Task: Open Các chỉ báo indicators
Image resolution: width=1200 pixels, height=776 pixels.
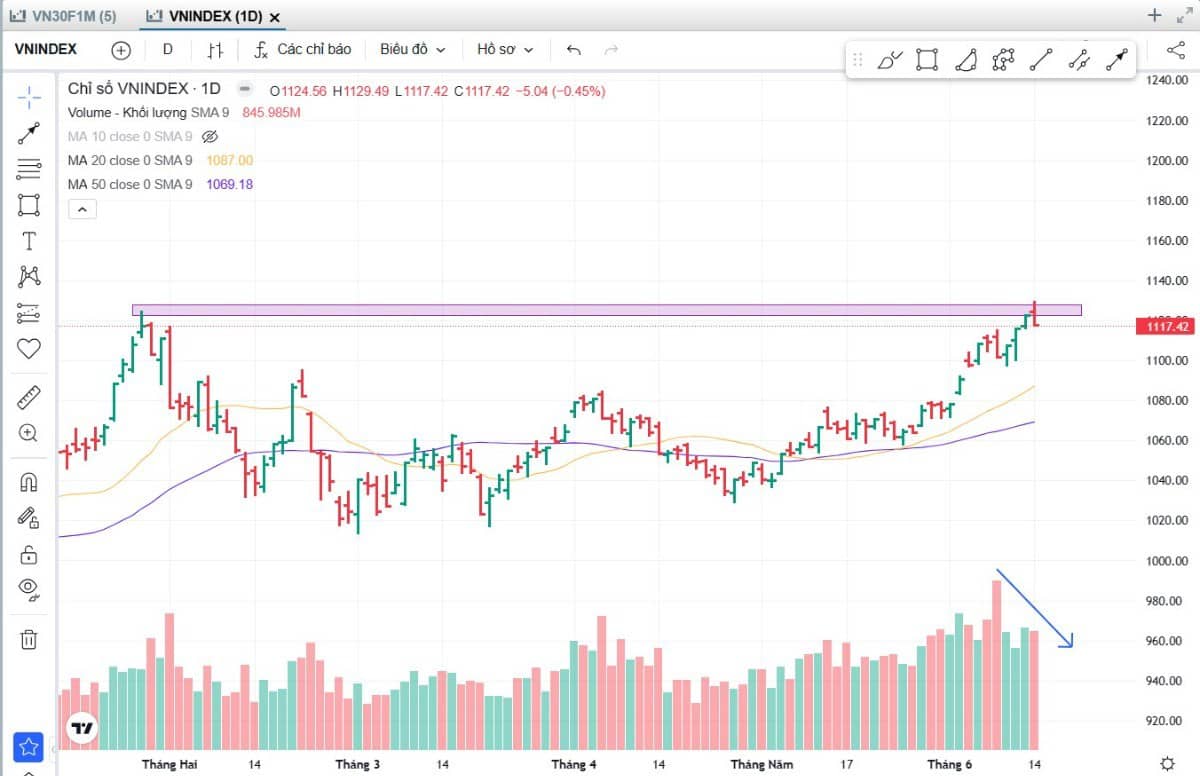Action: pyautogui.click(x=303, y=49)
